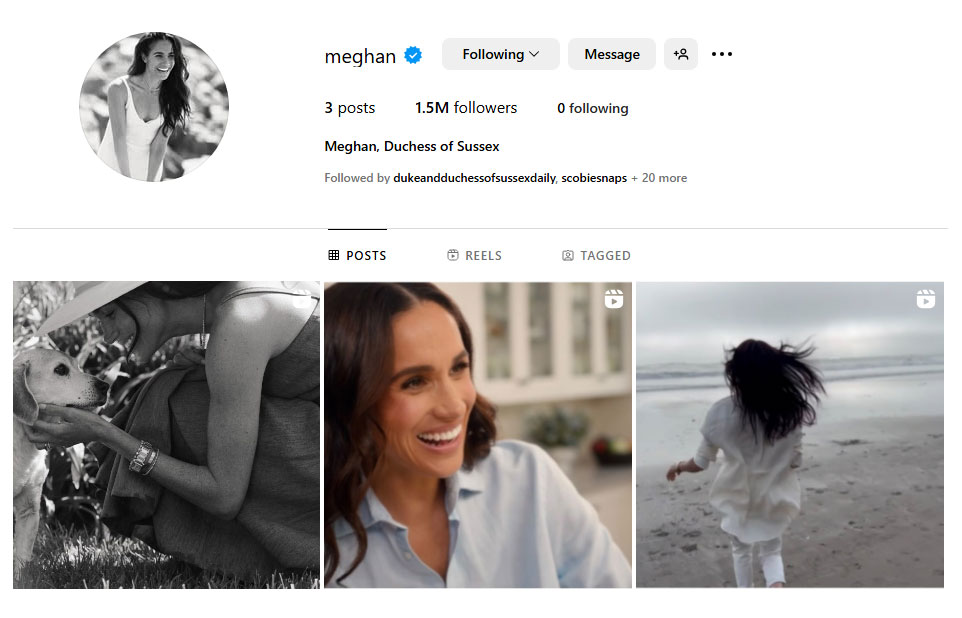The width and height of the screenshot is (962, 618).
Task: Click the chevron arrow in Following button
Action: pos(534,54)
